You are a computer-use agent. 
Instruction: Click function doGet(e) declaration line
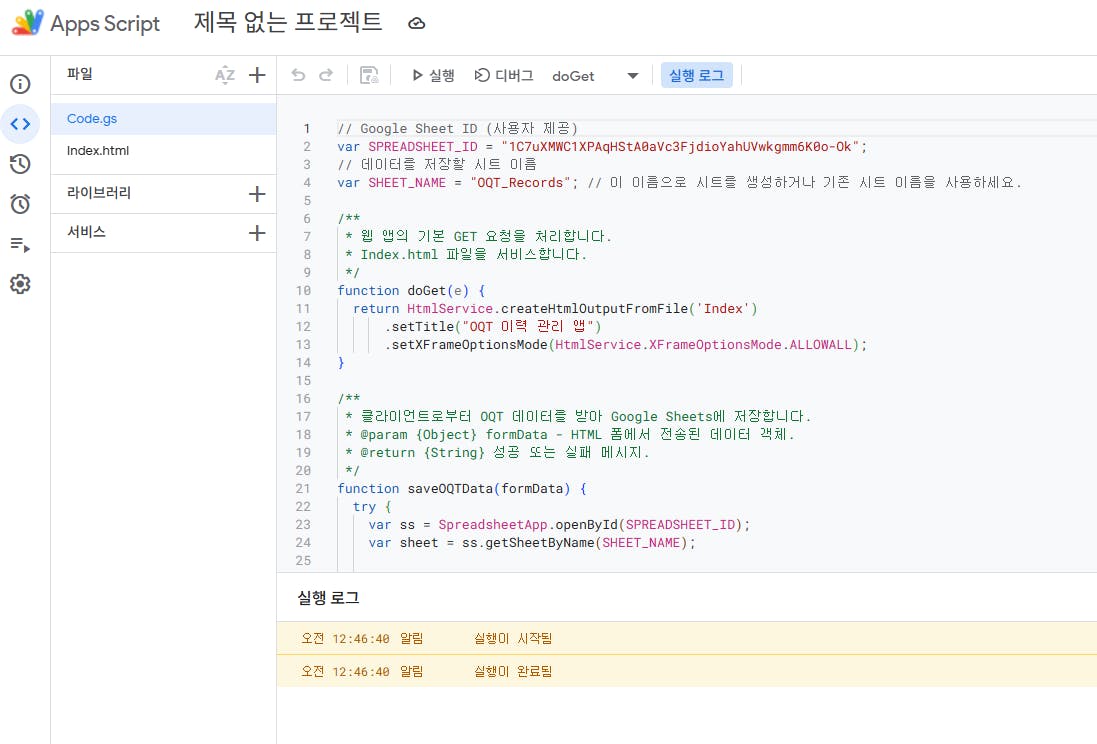pos(411,290)
